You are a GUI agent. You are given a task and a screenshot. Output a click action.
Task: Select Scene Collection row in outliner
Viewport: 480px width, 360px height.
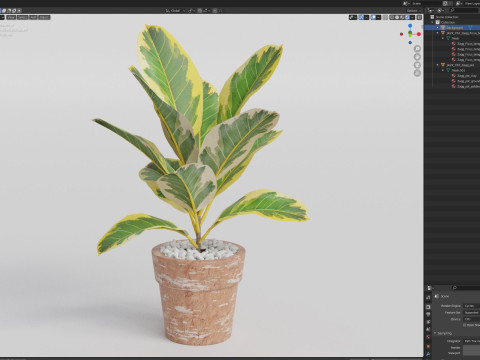click(452, 17)
